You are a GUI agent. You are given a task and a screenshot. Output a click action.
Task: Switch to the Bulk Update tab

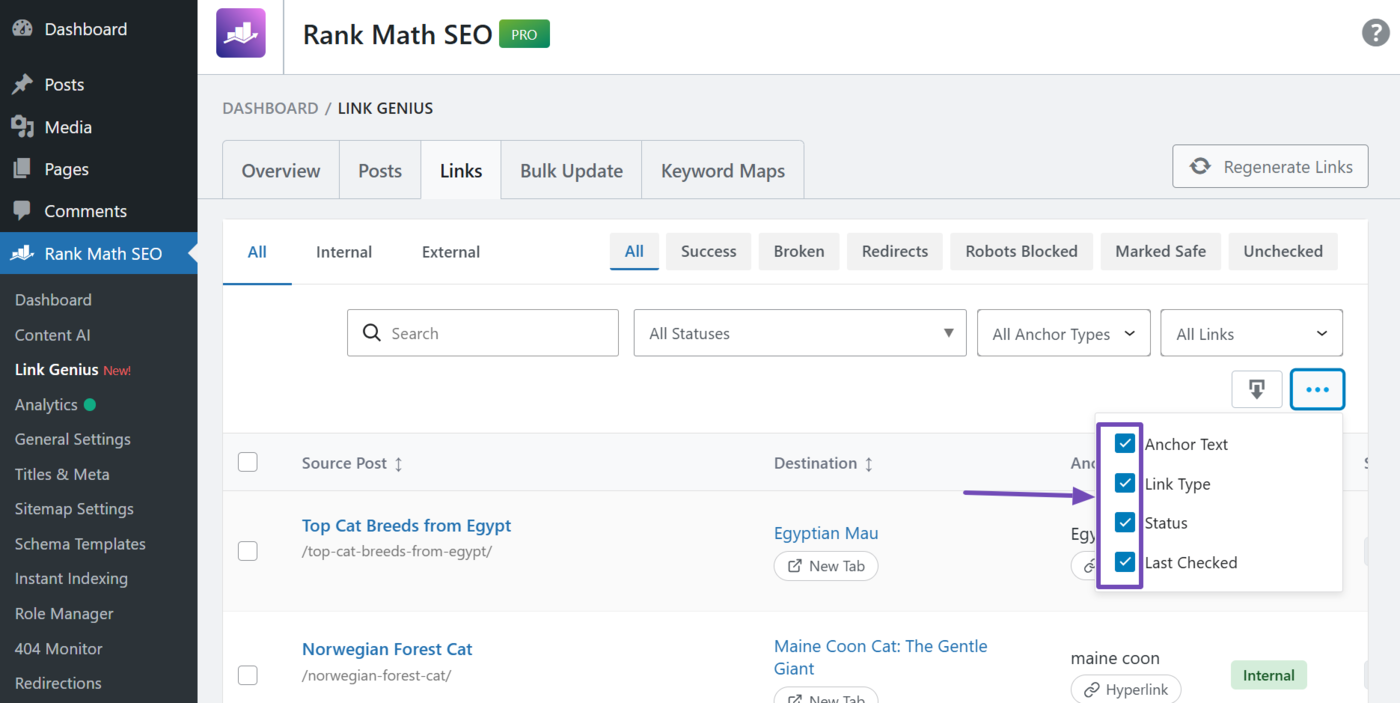click(571, 171)
